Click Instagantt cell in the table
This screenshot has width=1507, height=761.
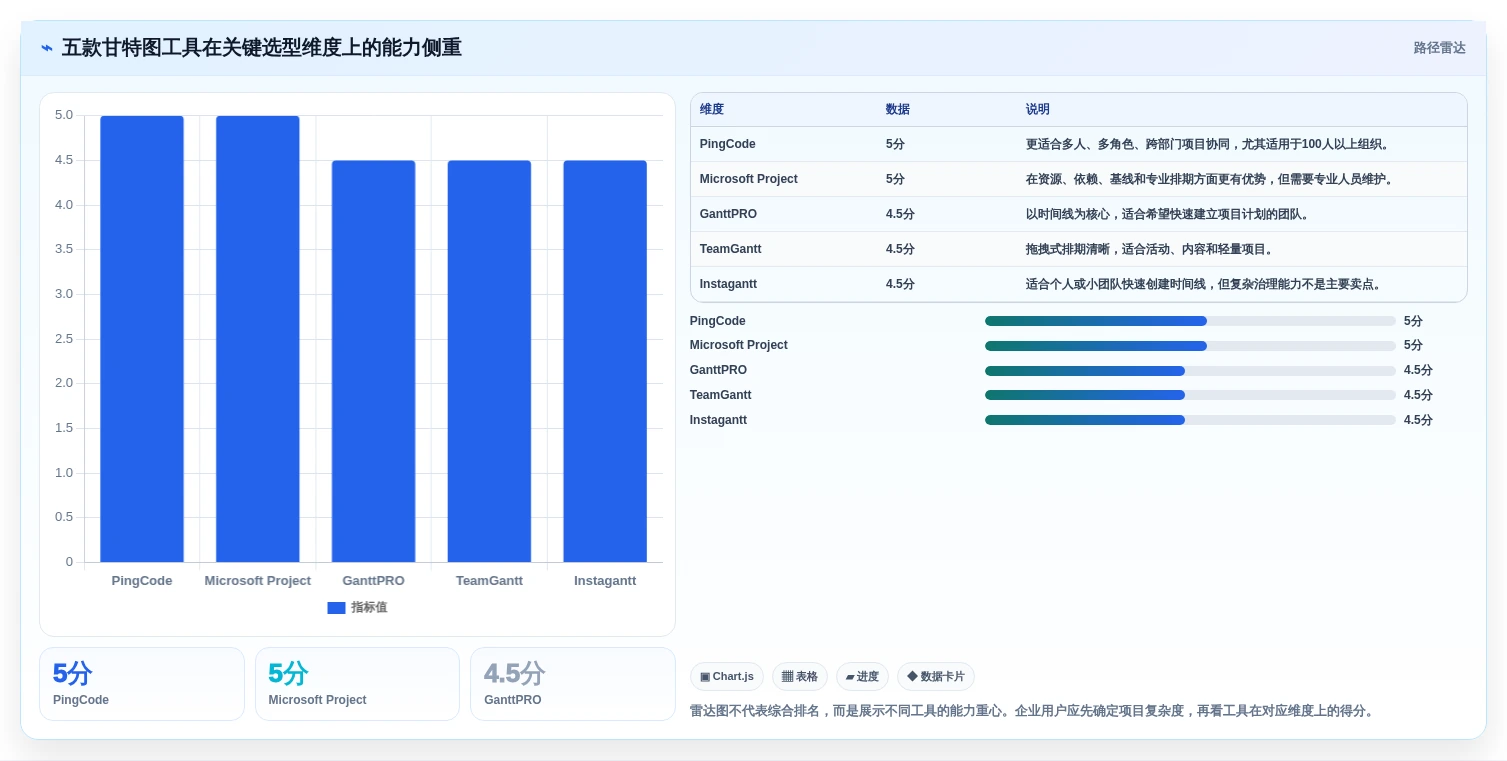pyautogui.click(x=728, y=284)
